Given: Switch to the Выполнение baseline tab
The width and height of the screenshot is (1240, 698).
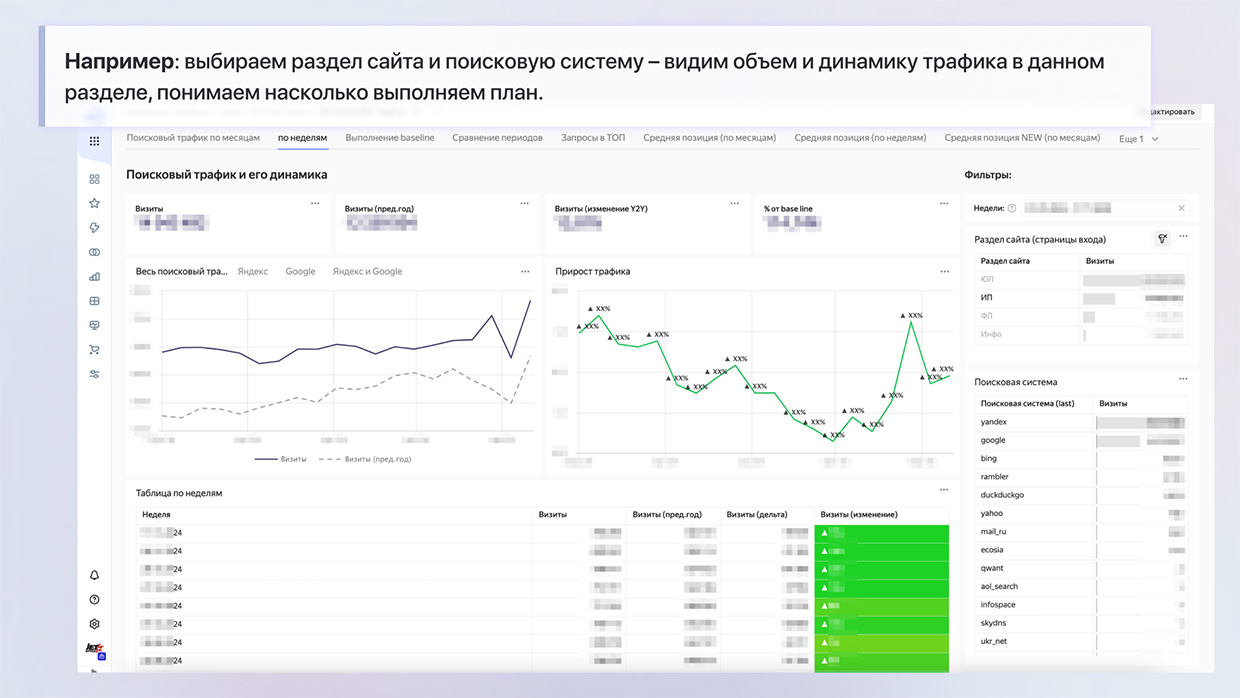Looking at the screenshot, I should click(x=389, y=138).
